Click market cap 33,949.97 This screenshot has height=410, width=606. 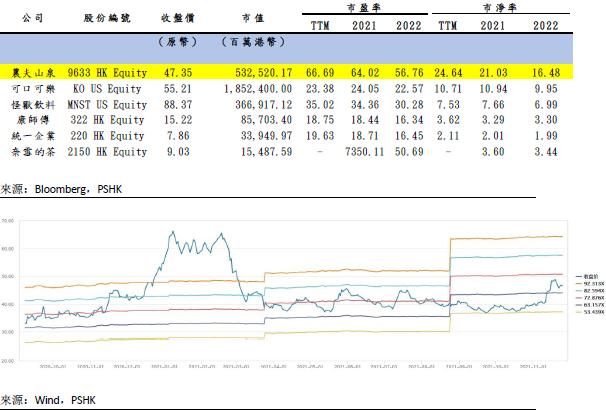tap(266, 136)
